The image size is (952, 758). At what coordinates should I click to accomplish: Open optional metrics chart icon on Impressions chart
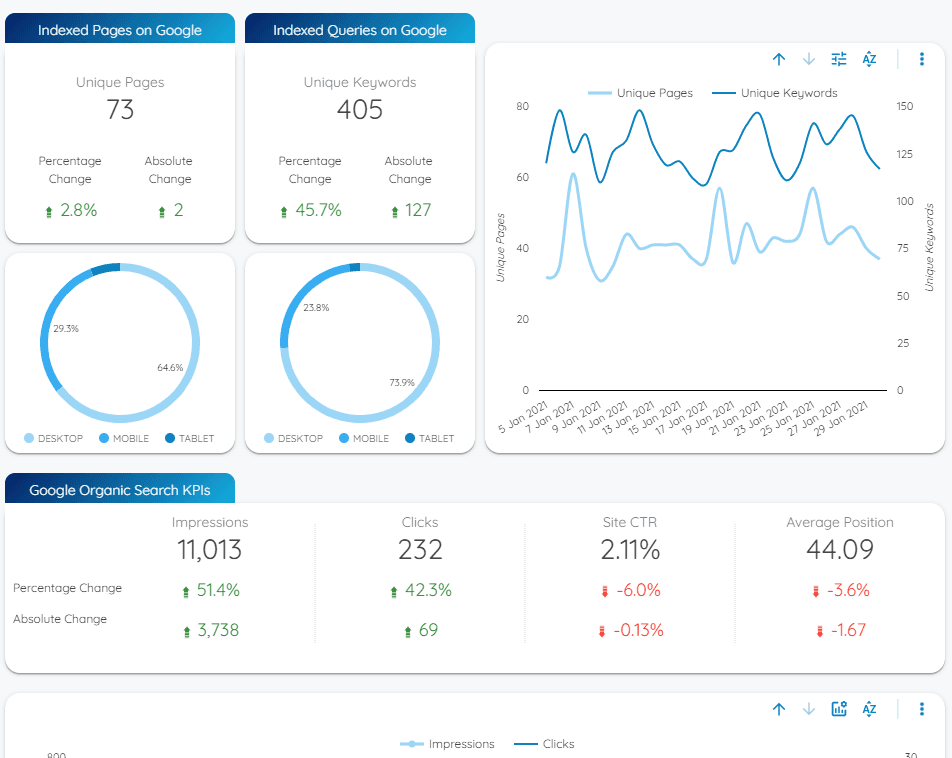[839, 709]
